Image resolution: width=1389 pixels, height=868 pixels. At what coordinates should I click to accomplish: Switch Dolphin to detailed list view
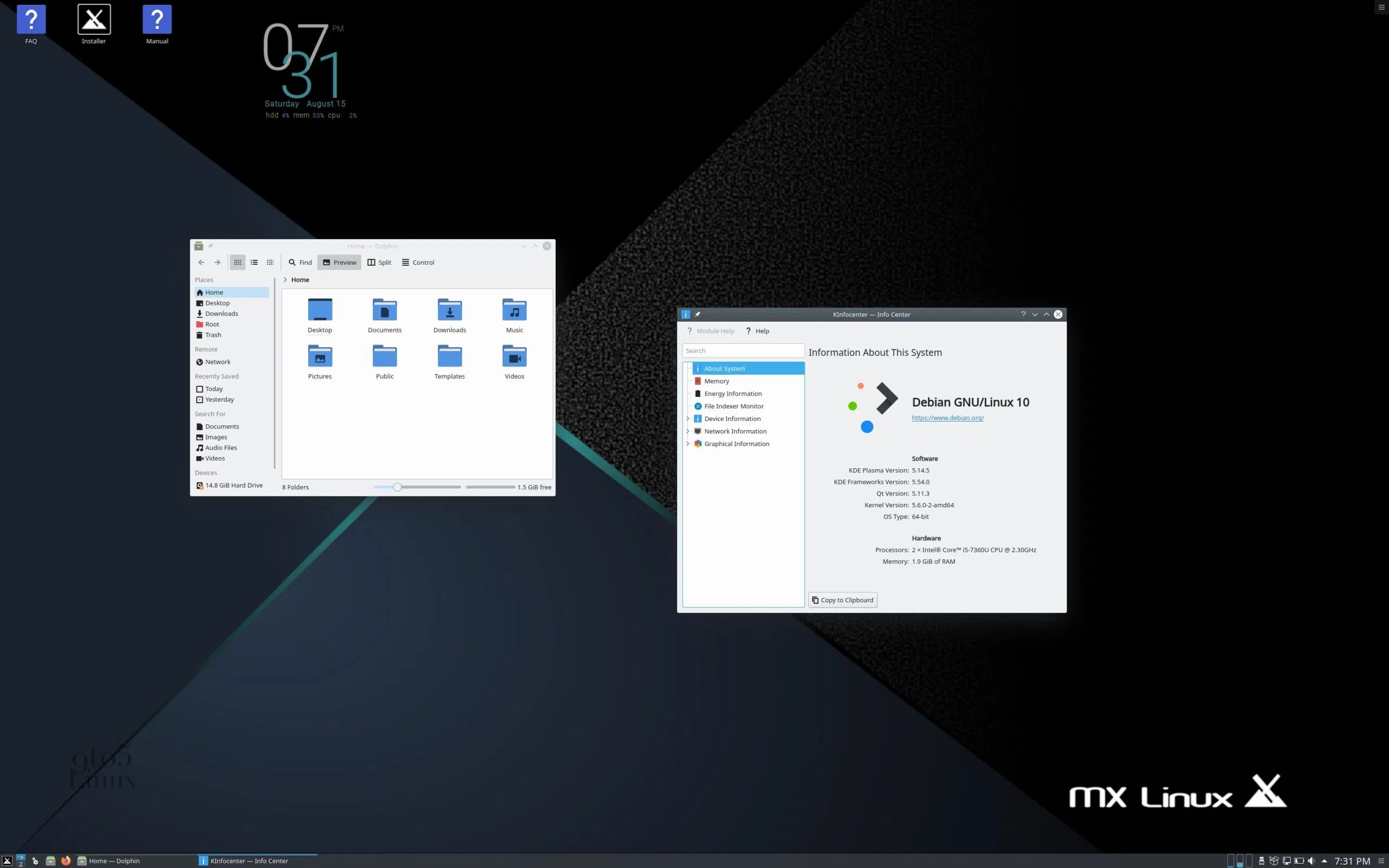click(x=254, y=263)
